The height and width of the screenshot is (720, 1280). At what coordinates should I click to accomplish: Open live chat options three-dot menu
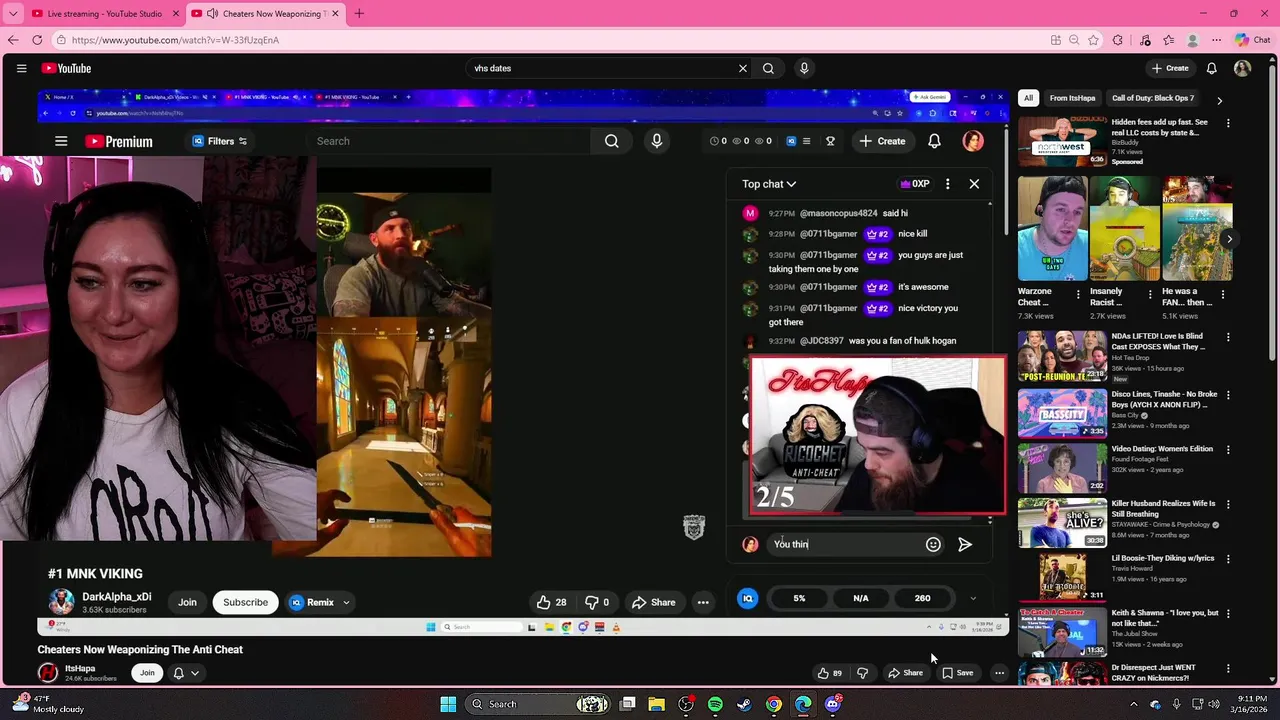click(x=948, y=184)
